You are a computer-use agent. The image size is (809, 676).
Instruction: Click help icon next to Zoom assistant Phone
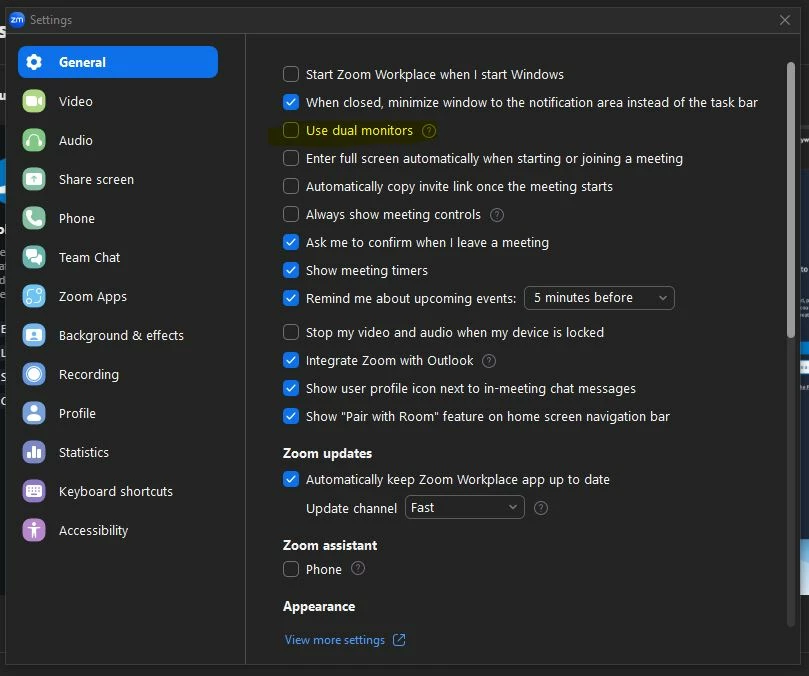[x=358, y=569]
